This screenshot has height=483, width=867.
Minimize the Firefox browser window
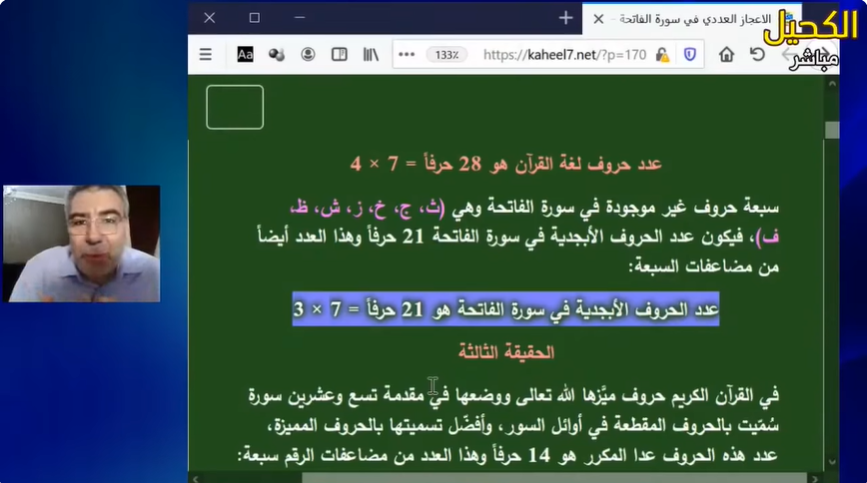tap(300, 18)
